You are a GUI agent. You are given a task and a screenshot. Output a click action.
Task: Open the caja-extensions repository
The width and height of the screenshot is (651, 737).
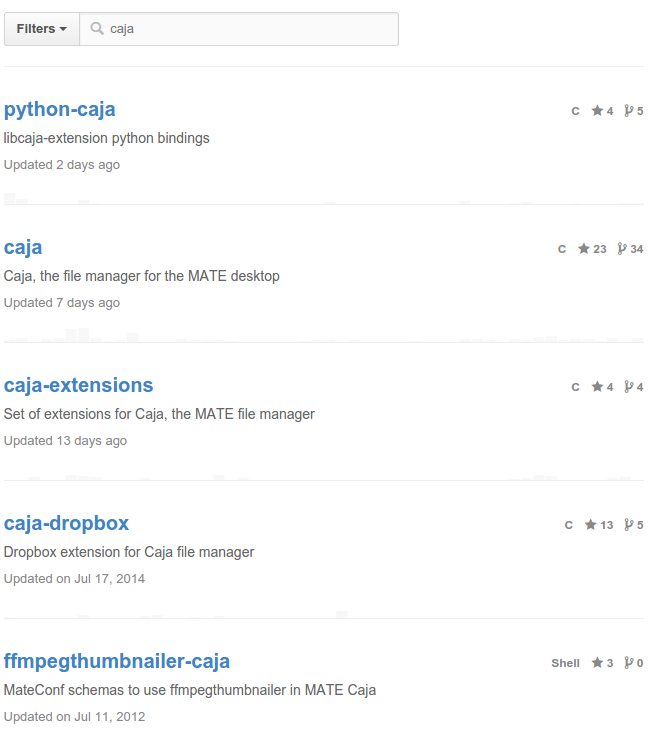click(x=78, y=385)
